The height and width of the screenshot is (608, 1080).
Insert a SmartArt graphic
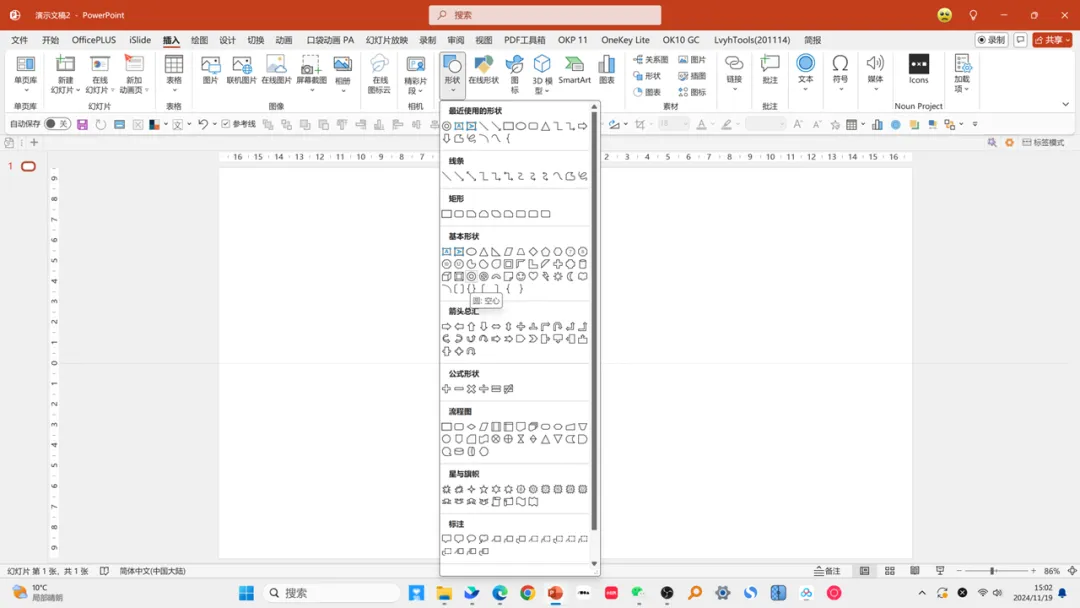(x=574, y=70)
